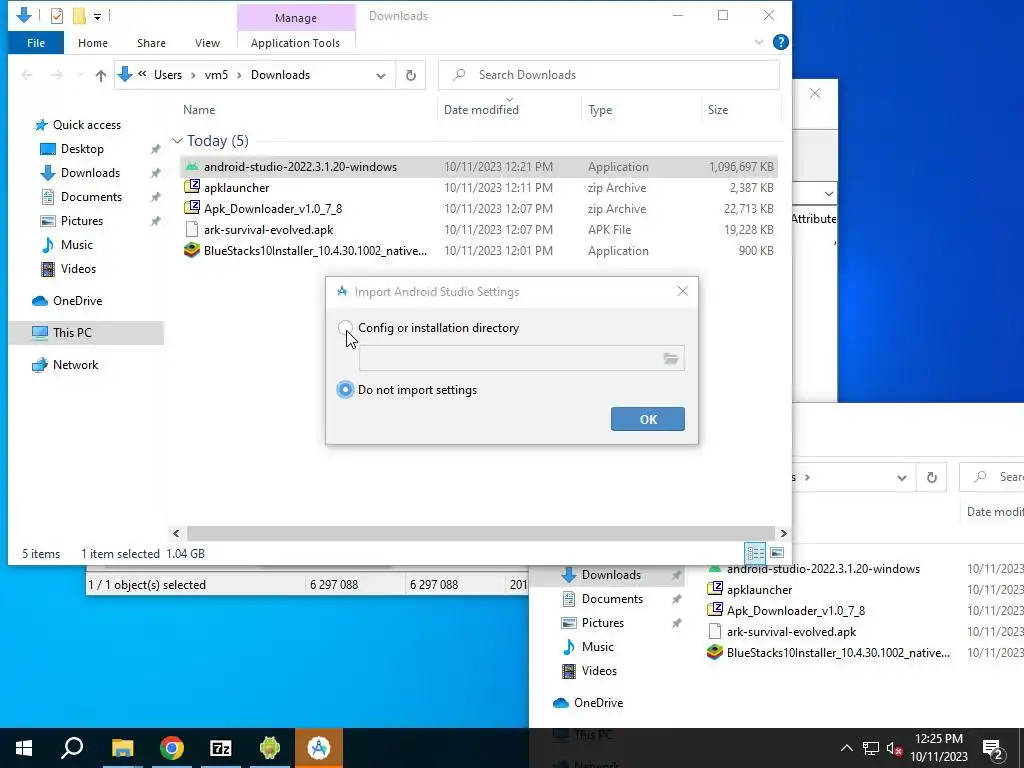Viewport: 1024px width, 768px height.
Task: Select BlueStacks10Installer application icon
Action: (191, 250)
